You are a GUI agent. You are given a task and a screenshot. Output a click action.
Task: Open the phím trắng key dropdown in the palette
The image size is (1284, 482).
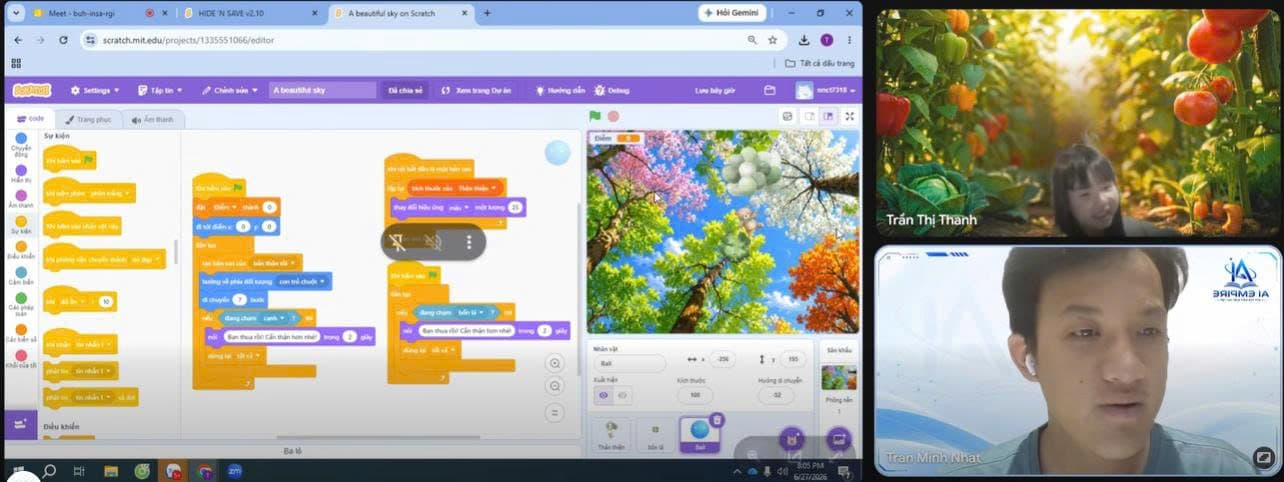[x=111, y=192]
